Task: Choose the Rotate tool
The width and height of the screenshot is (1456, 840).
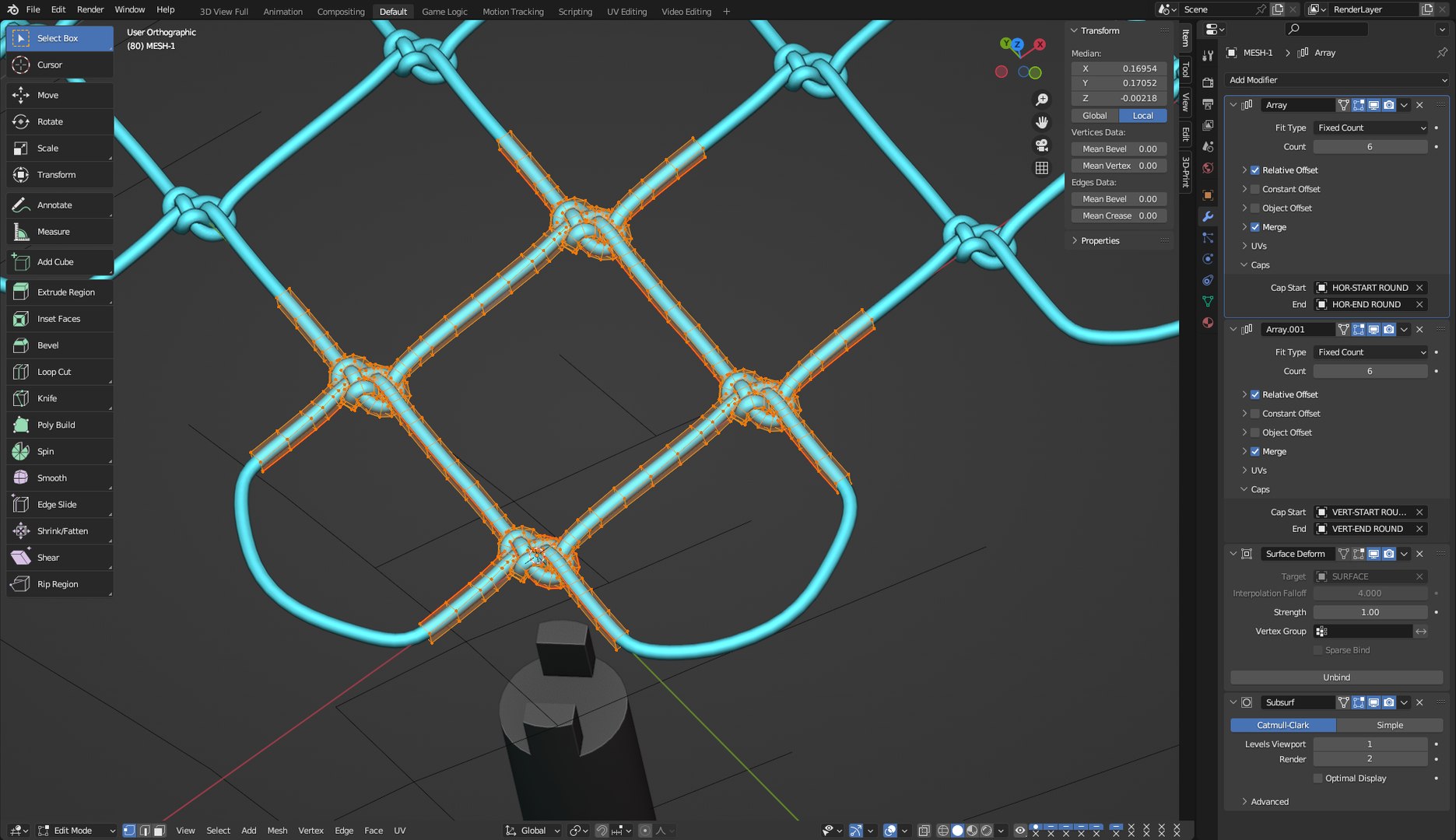Action: (59, 121)
